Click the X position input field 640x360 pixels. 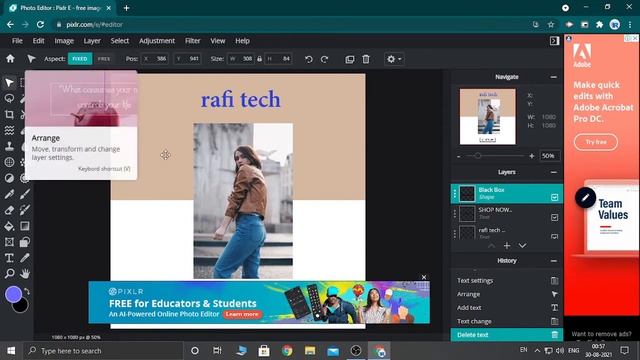click(x=155, y=59)
